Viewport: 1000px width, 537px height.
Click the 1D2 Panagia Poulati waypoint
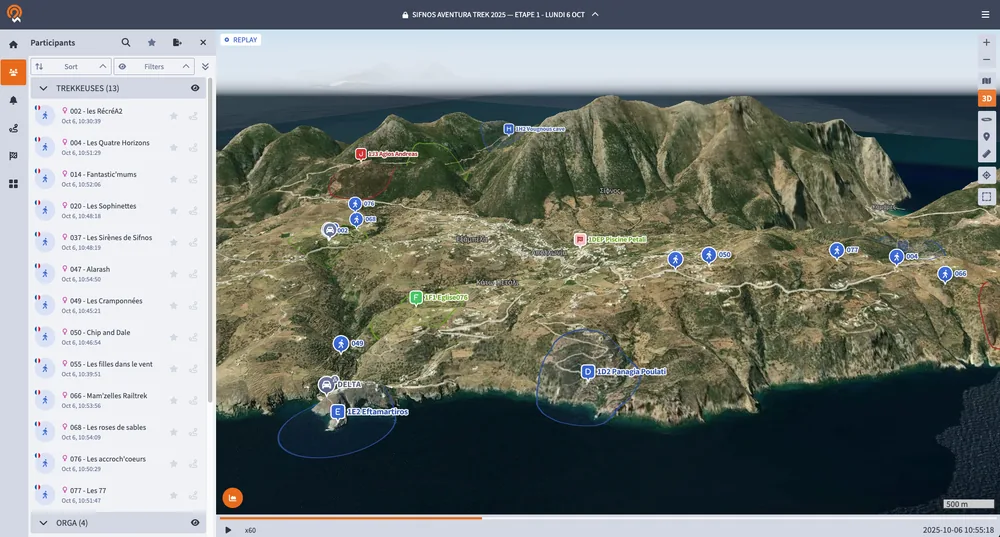(x=587, y=372)
